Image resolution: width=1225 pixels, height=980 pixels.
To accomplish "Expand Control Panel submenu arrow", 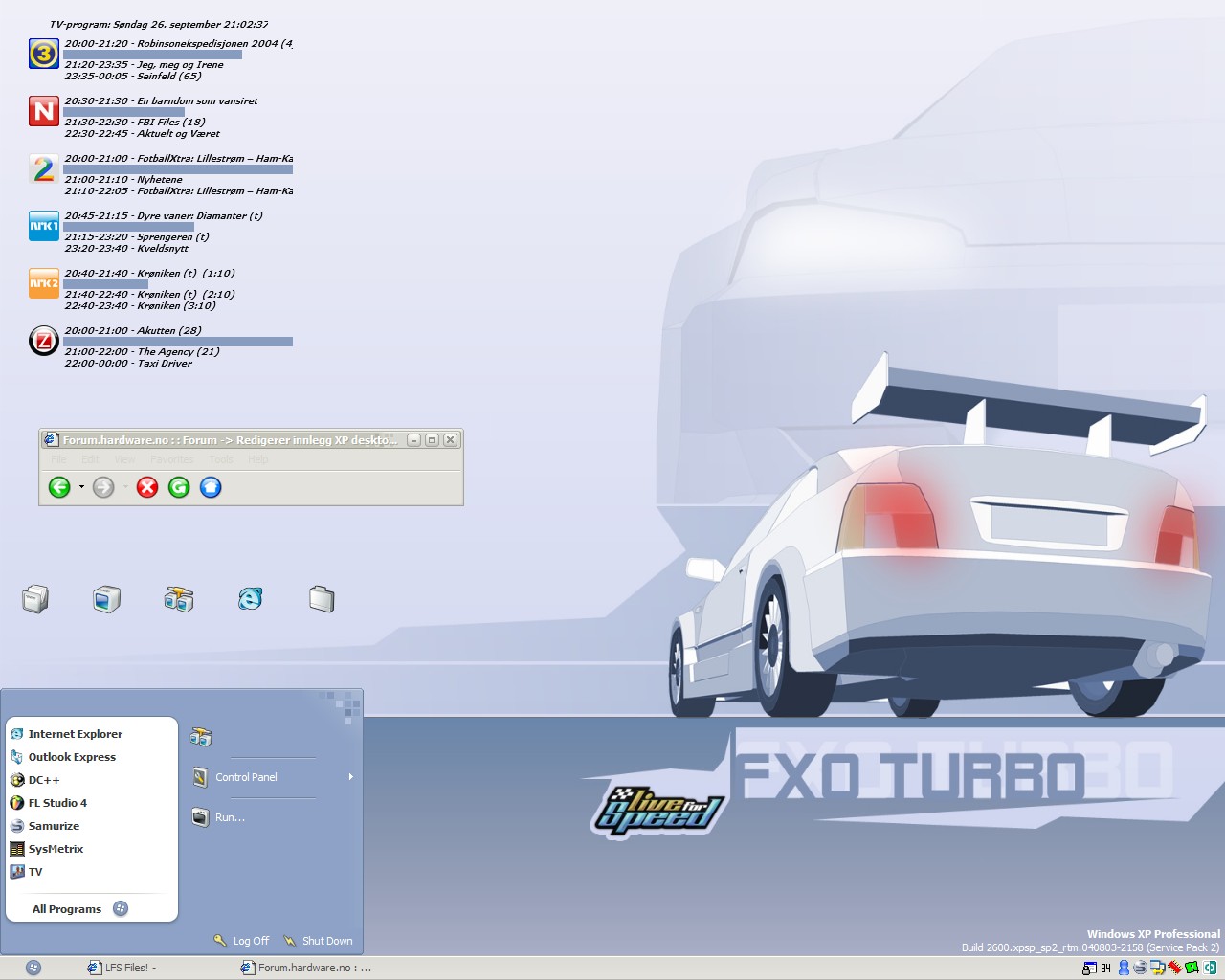I will click(350, 777).
